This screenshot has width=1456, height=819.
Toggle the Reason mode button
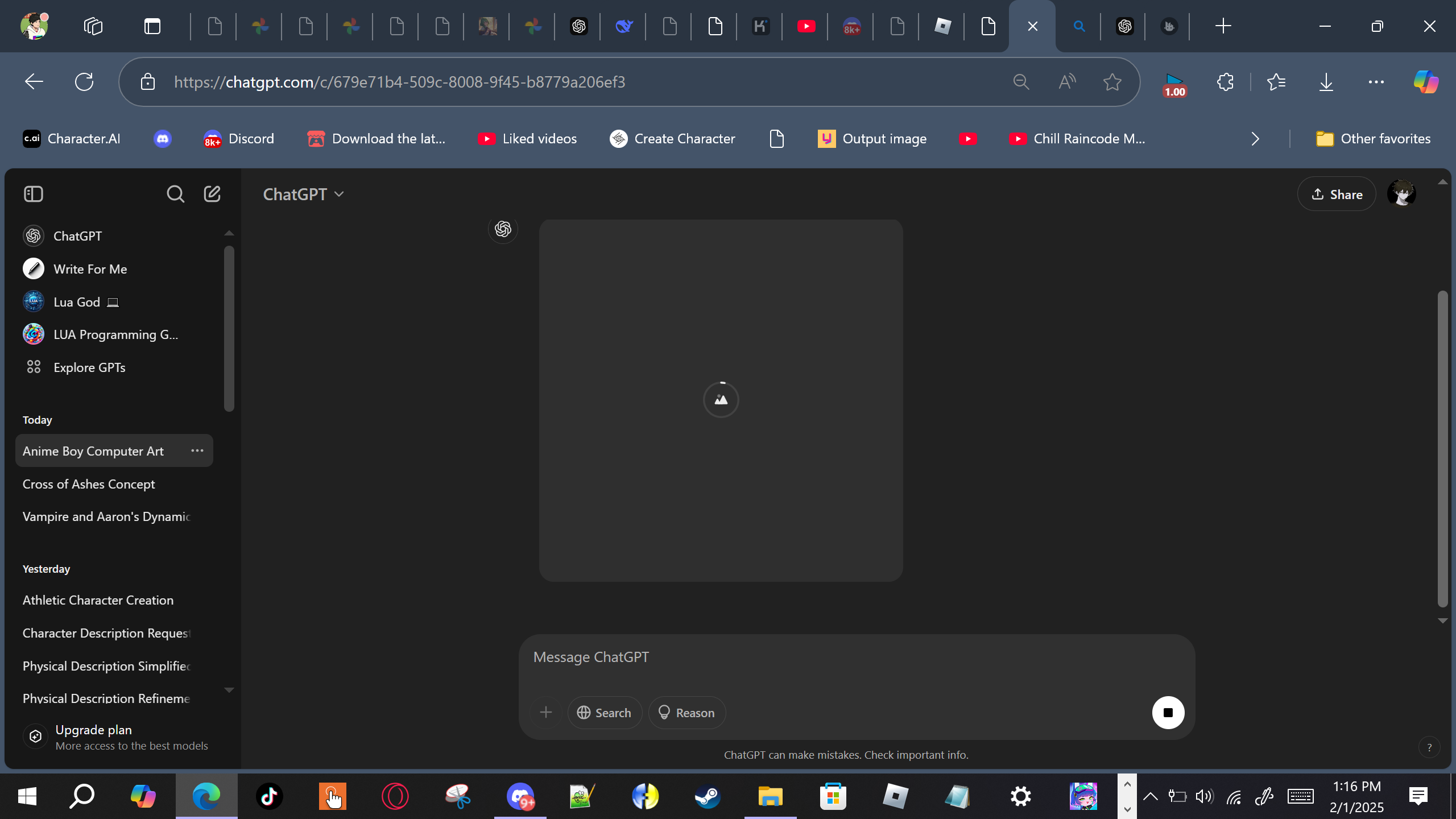coord(686,713)
